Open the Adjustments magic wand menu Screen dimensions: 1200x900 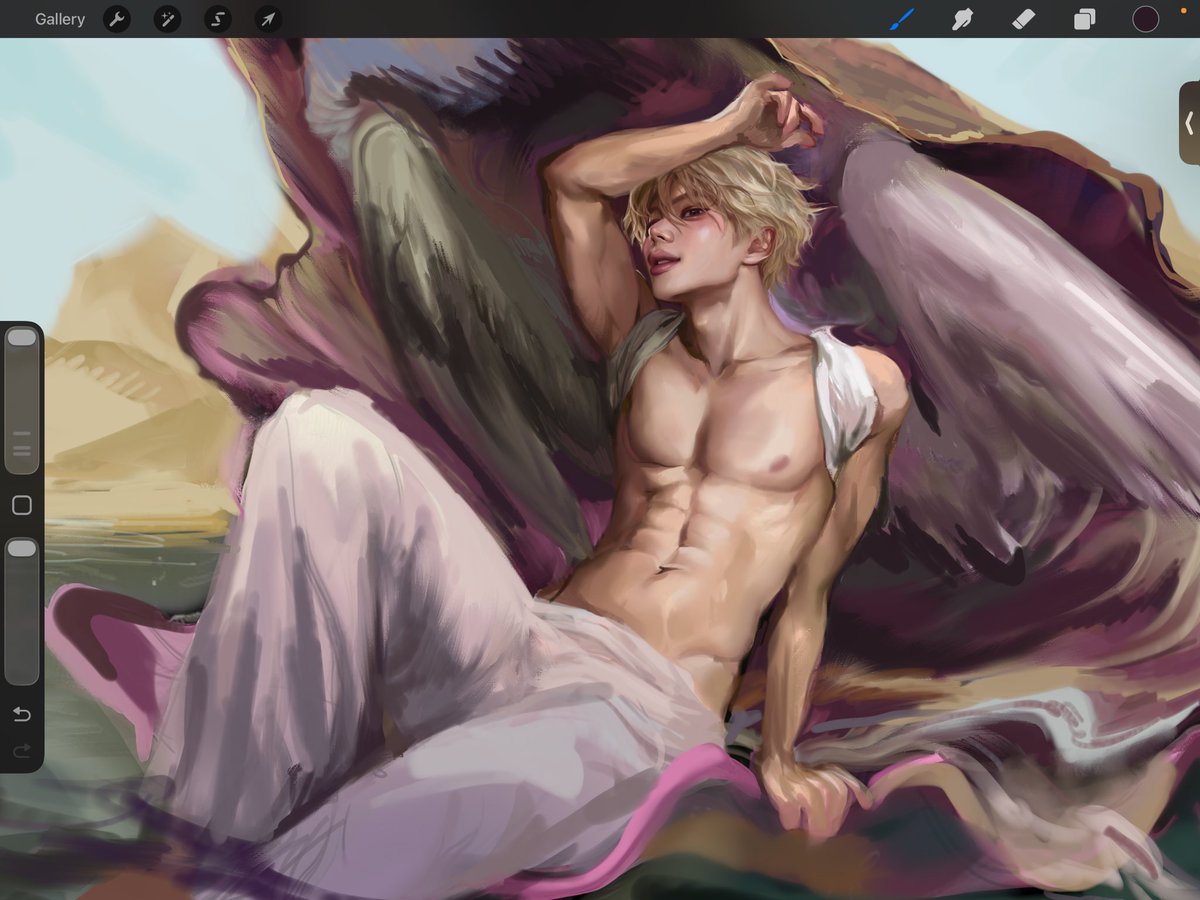click(167, 19)
